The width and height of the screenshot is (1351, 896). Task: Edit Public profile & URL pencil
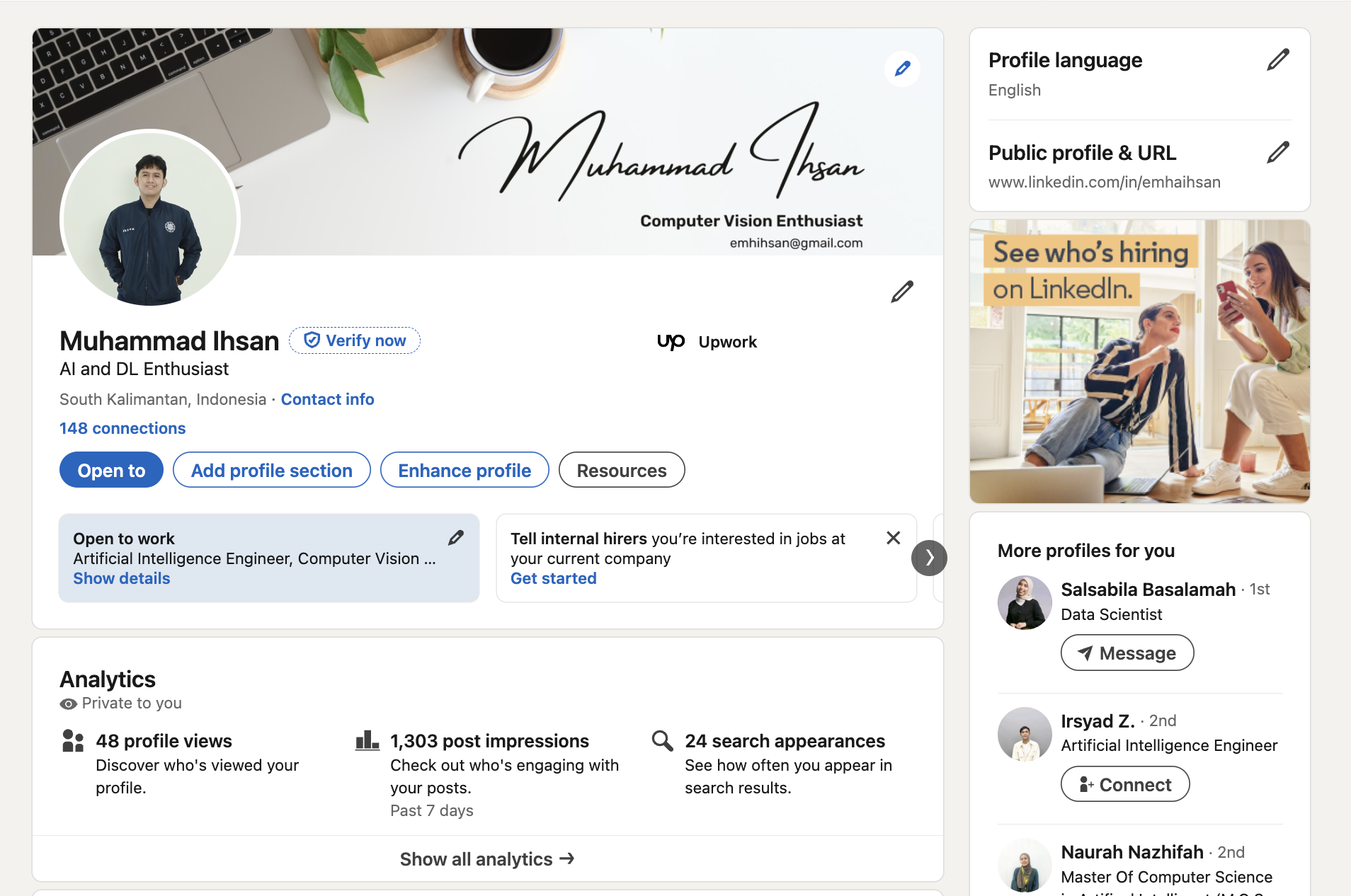[x=1278, y=152]
